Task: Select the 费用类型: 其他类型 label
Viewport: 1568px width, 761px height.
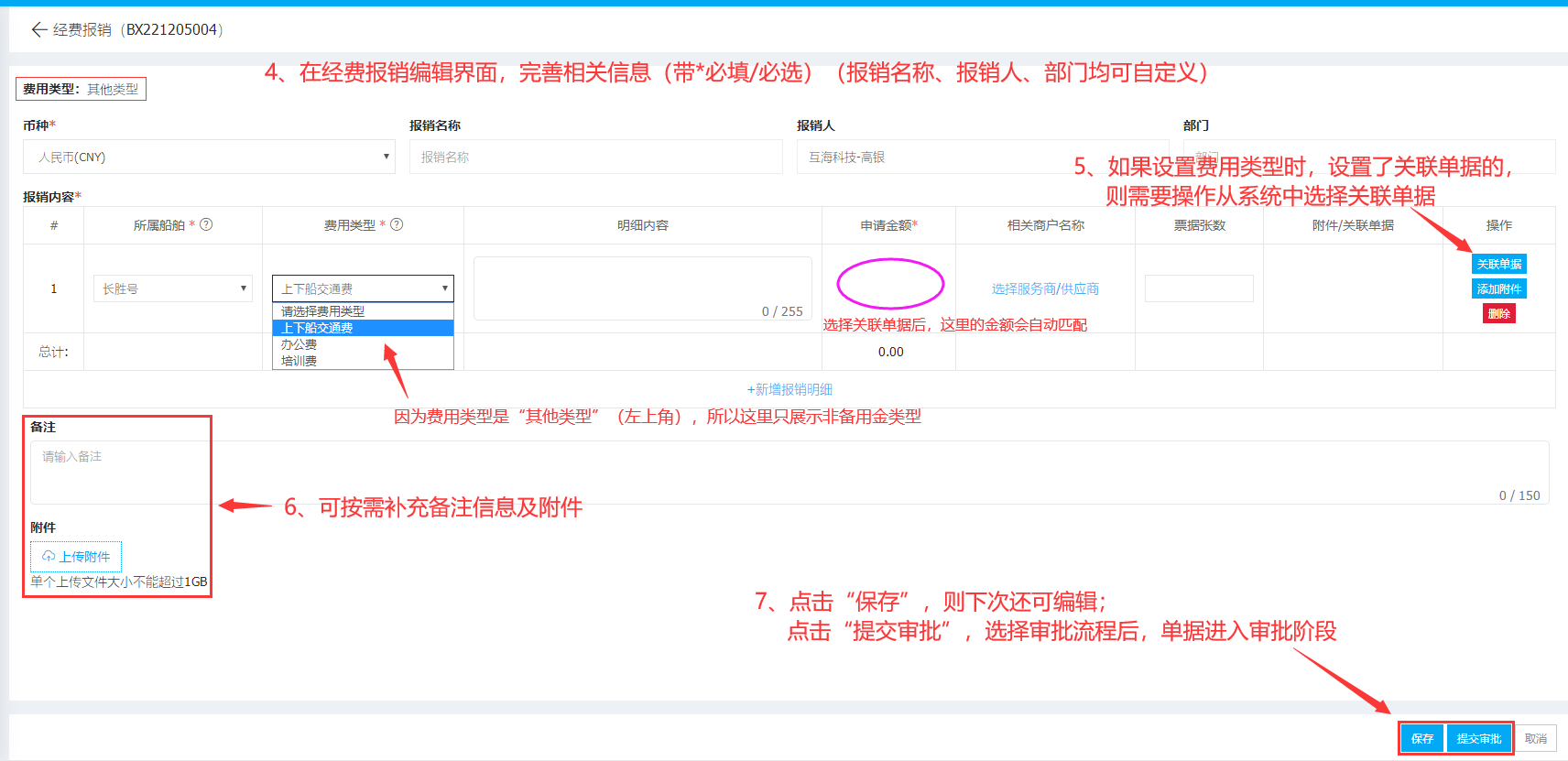Action: 81,89
